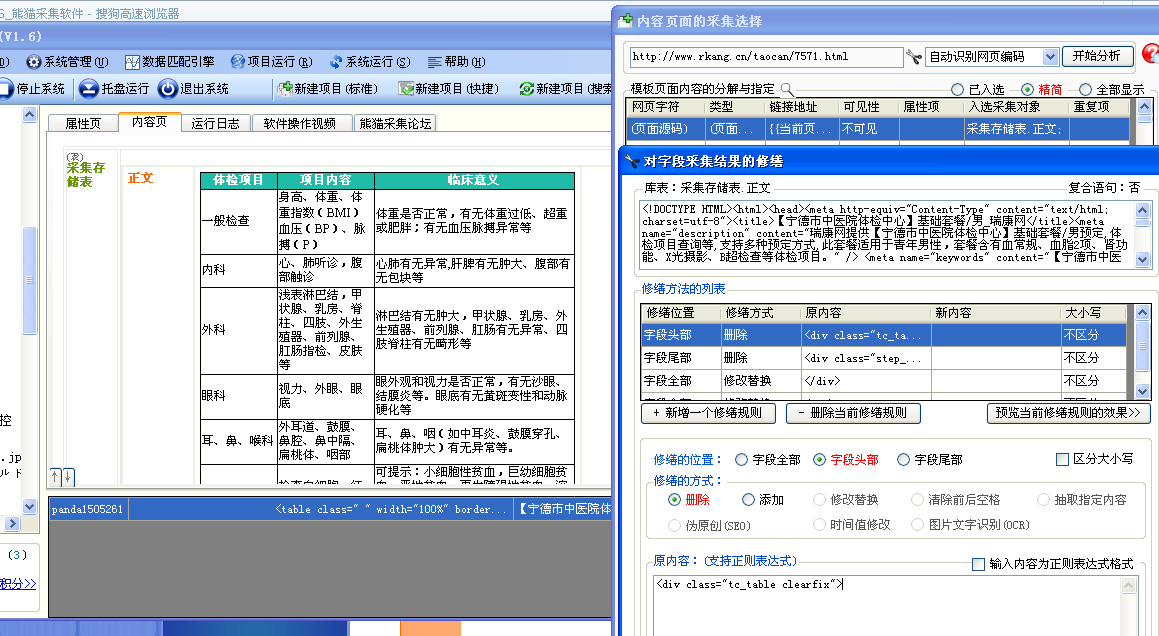The width and height of the screenshot is (1159, 636).
Task: Click the 新建项目 (快捷) icon
Action: coord(406,89)
